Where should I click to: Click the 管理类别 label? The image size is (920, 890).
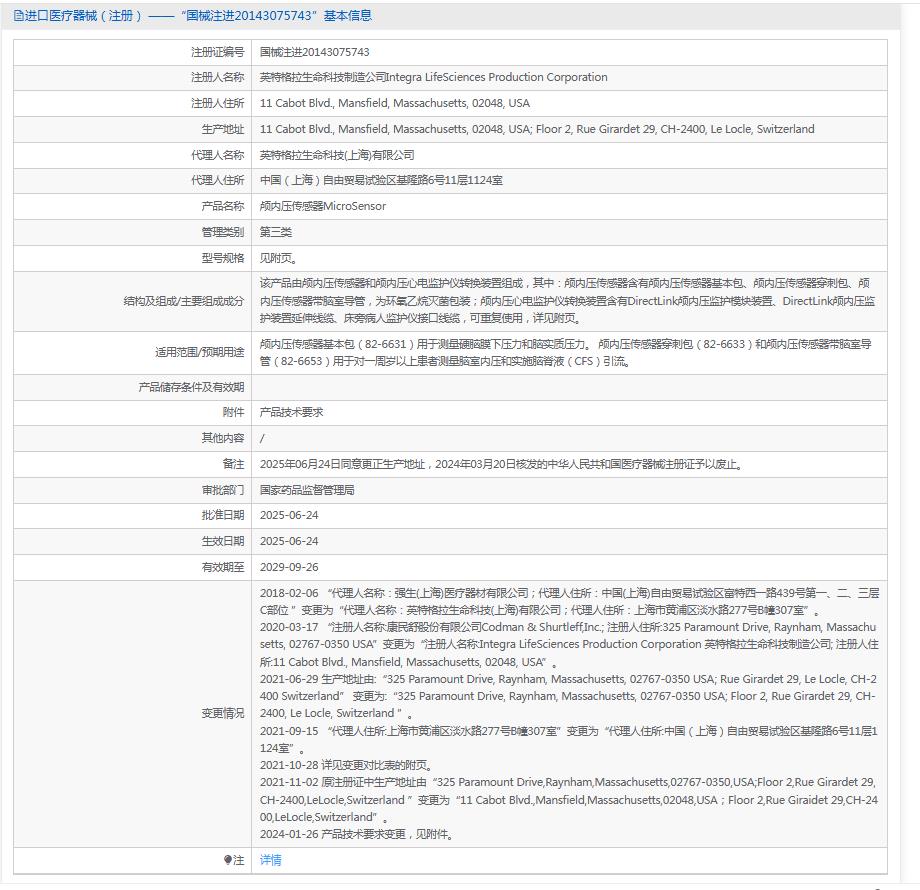pyautogui.click(x=223, y=232)
